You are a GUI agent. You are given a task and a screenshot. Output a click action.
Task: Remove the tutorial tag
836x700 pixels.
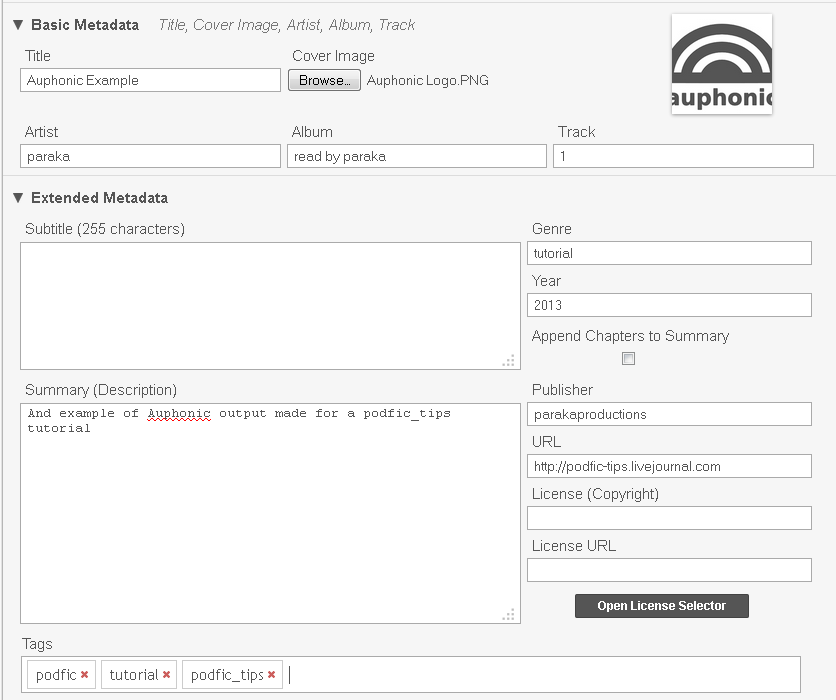(x=166, y=675)
